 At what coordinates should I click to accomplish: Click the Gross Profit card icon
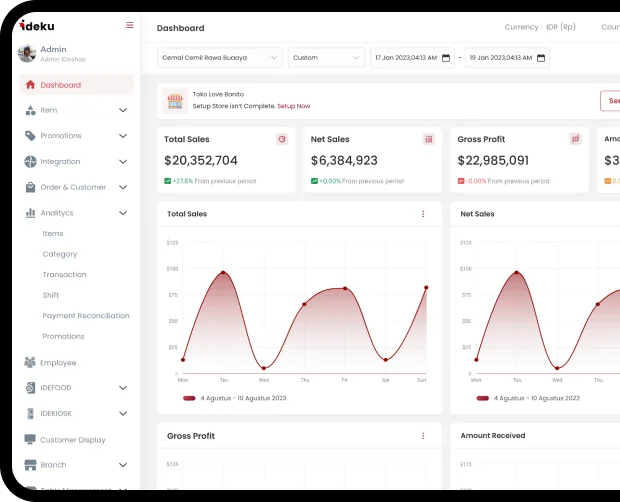pos(575,139)
